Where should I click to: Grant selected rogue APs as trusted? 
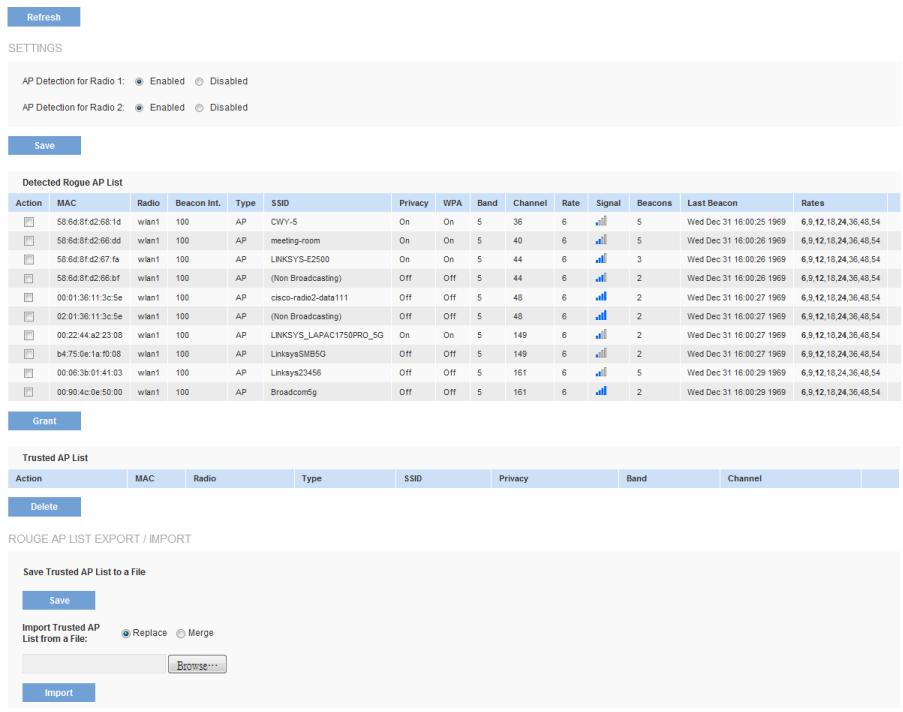44,421
